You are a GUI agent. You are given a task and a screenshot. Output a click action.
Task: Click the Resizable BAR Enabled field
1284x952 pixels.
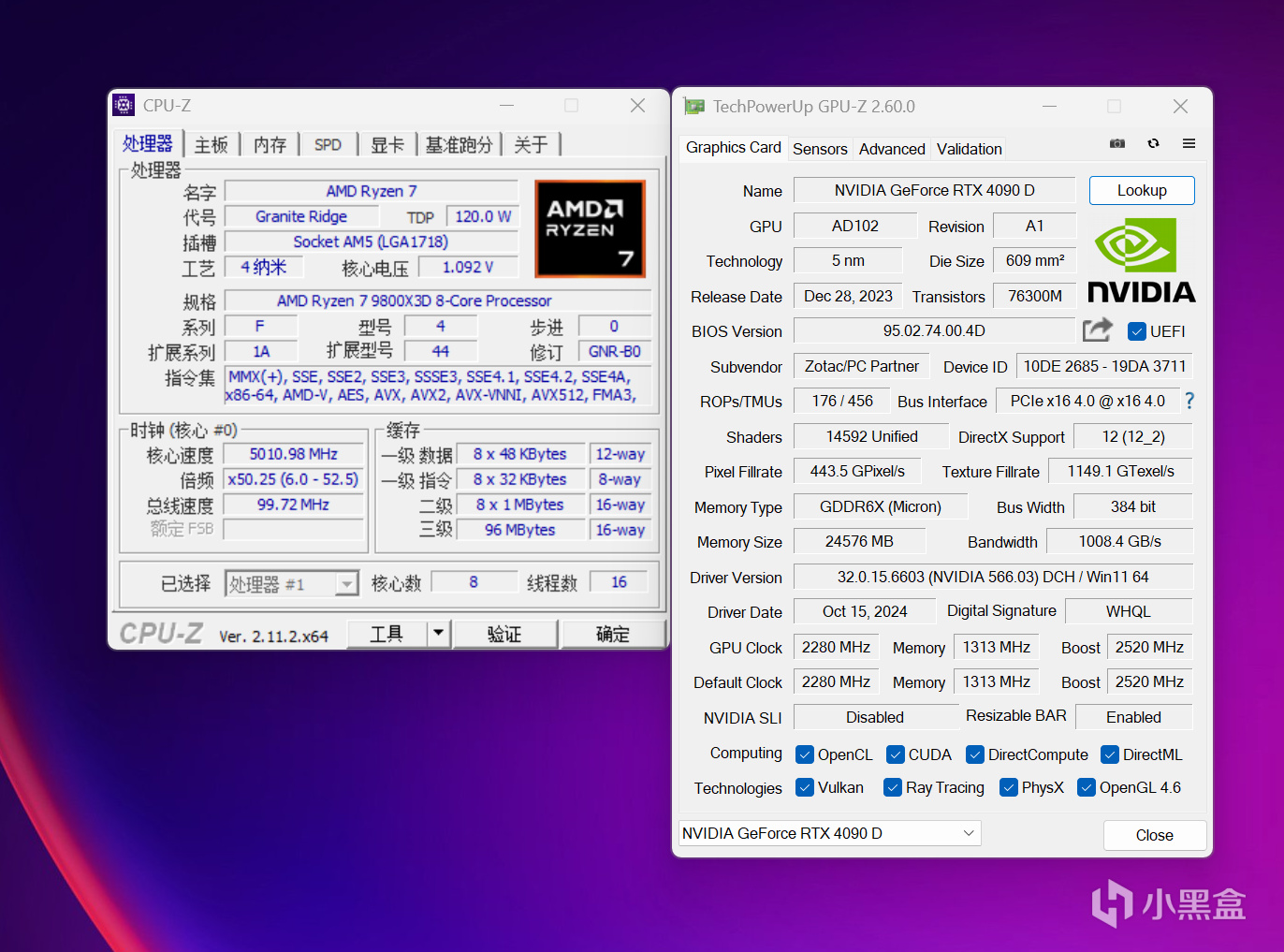(1134, 717)
